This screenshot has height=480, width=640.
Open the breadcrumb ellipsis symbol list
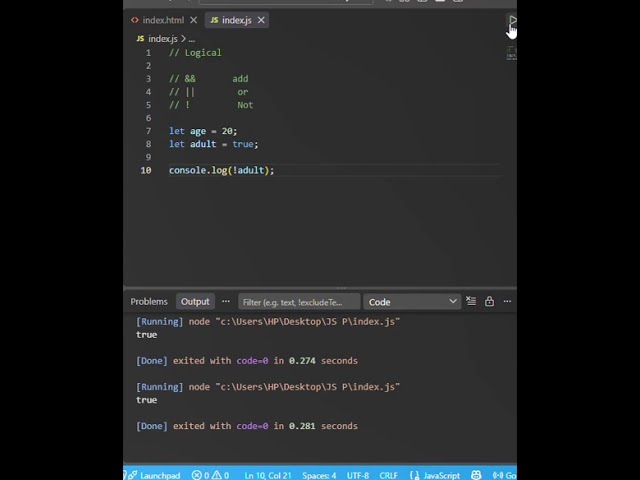pyautogui.click(x=192, y=39)
